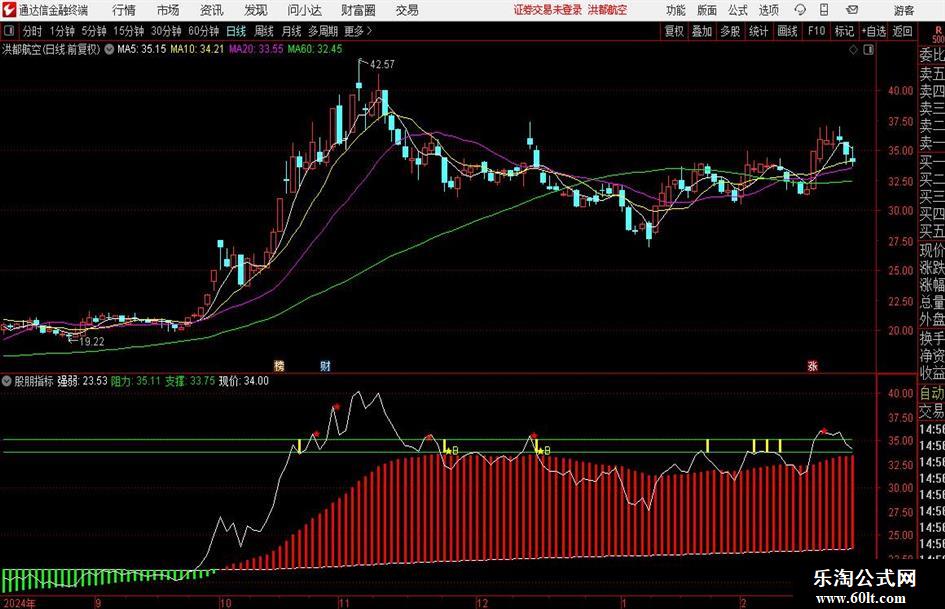
Task: Switch to 周线 weekly tab
Action: pos(264,31)
